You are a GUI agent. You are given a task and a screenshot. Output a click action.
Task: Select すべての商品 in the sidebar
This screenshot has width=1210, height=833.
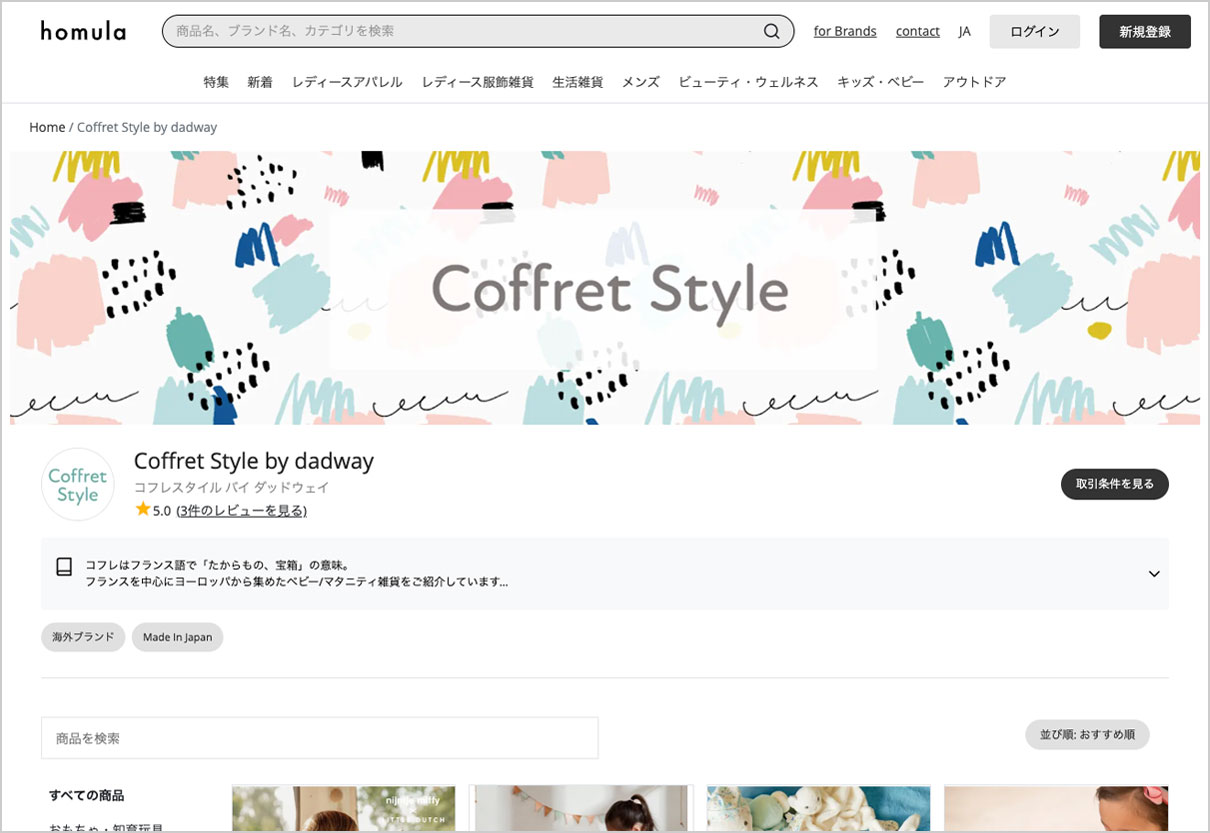click(87, 795)
